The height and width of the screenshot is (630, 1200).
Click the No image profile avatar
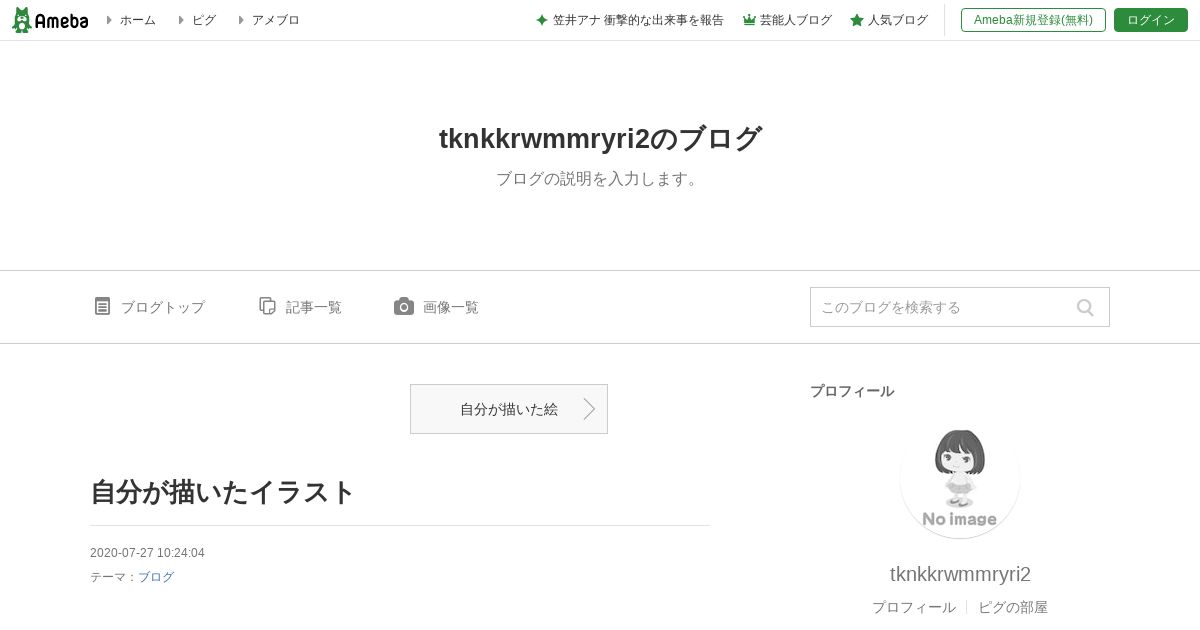coord(960,479)
